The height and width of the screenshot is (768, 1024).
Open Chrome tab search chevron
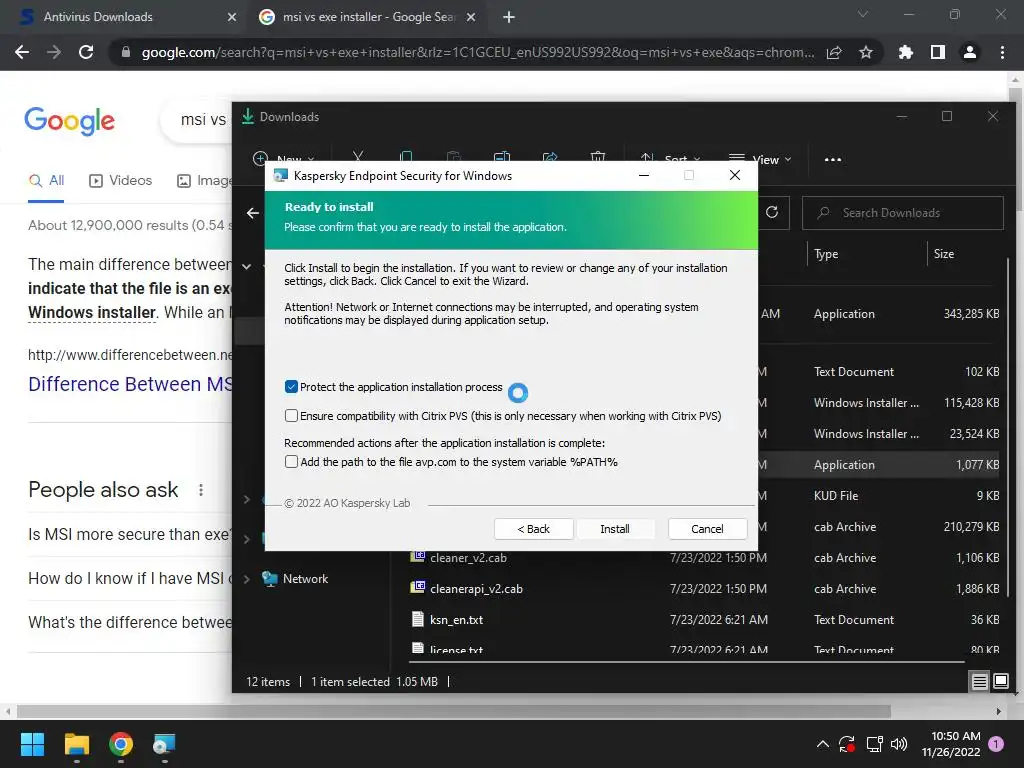[863, 14]
